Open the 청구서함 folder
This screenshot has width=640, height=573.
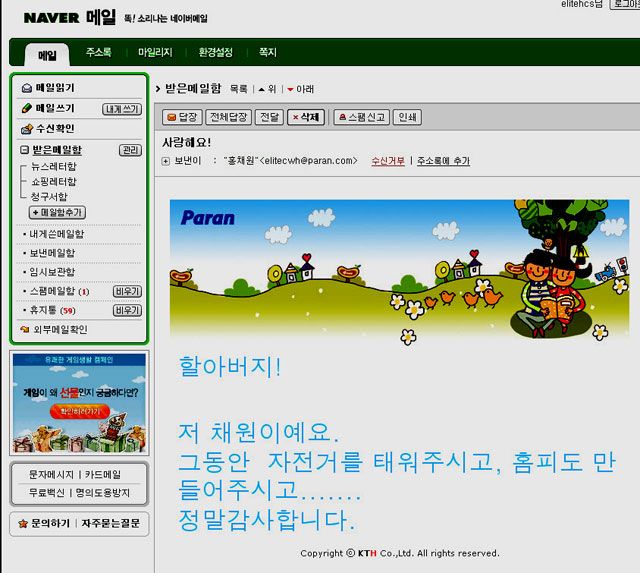49,197
